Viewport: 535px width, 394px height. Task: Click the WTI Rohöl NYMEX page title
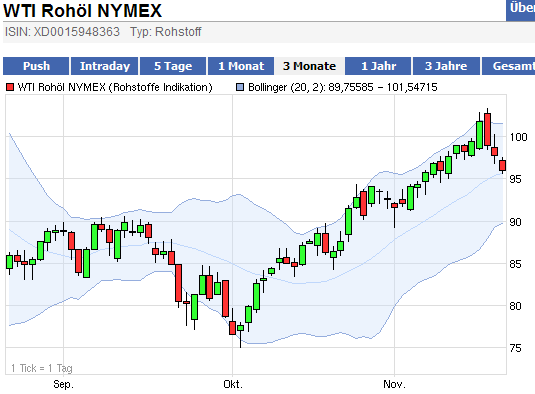pos(82,10)
